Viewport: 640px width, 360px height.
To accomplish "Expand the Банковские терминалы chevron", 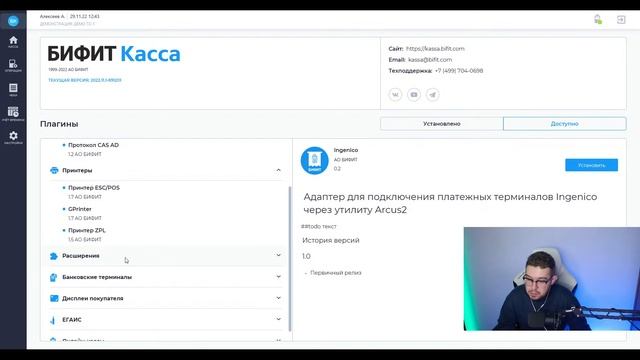I will coord(278,277).
